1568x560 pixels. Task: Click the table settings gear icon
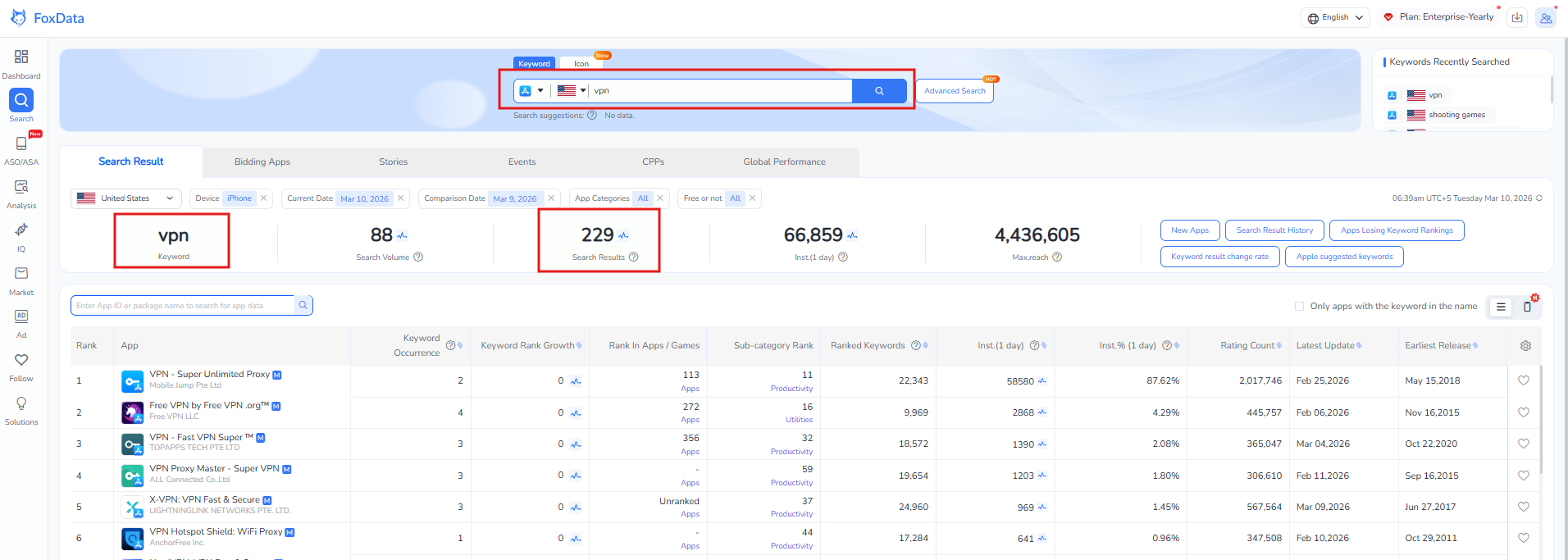pyautogui.click(x=1525, y=346)
